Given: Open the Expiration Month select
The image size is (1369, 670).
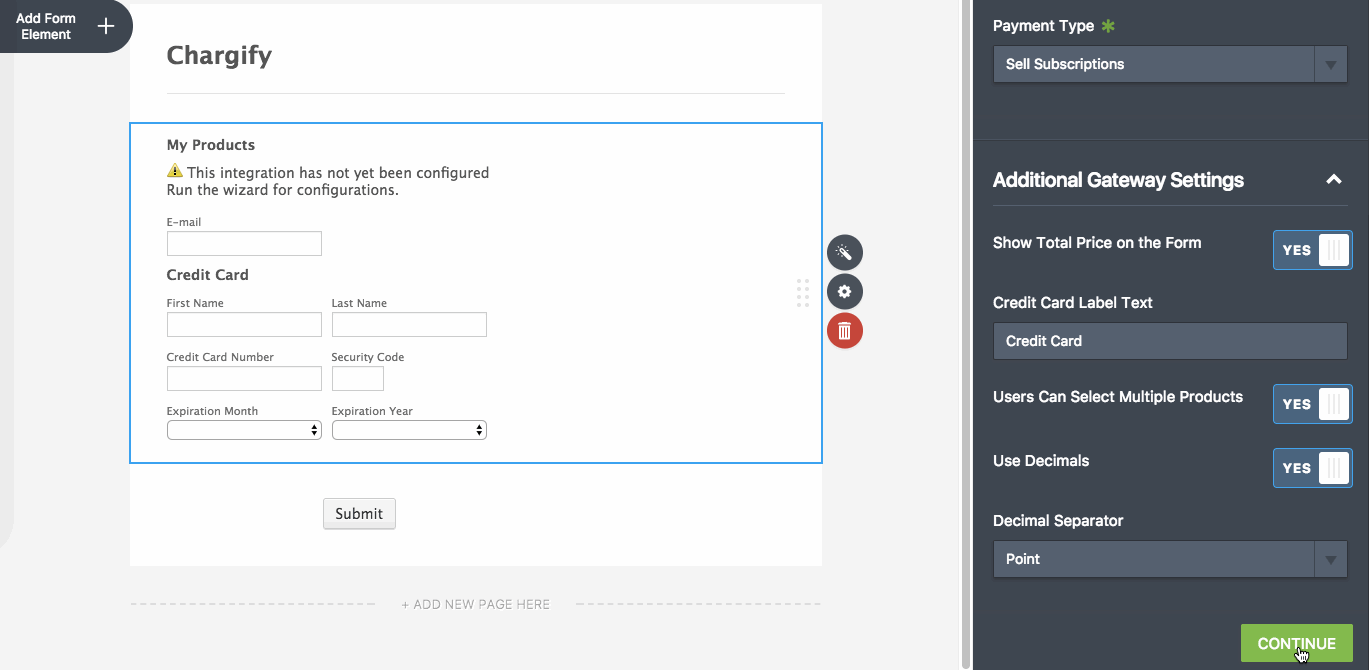Looking at the screenshot, I should [x=244, y=430].
